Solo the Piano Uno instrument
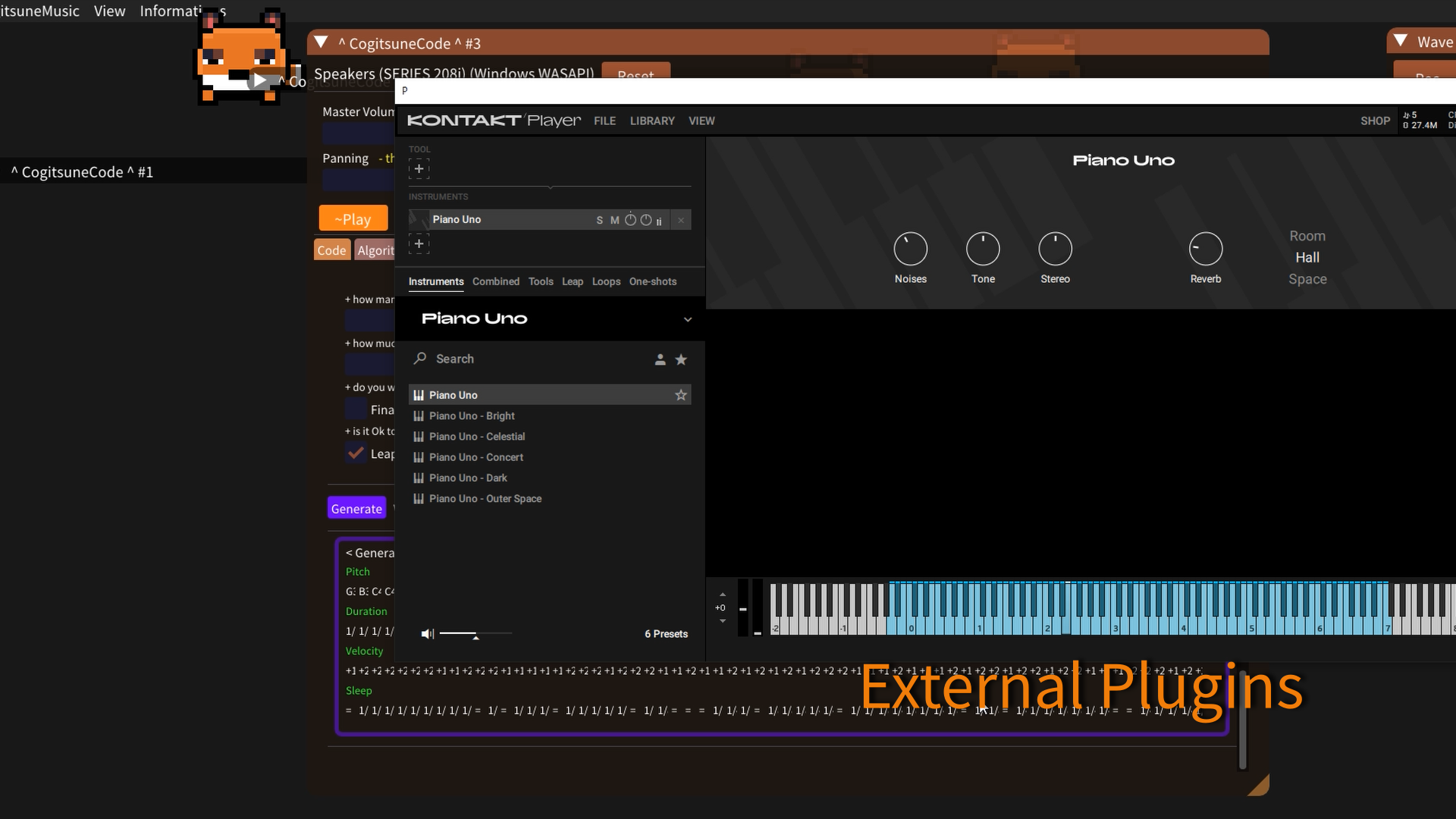 pyautogui.click(x=599, y=220)
